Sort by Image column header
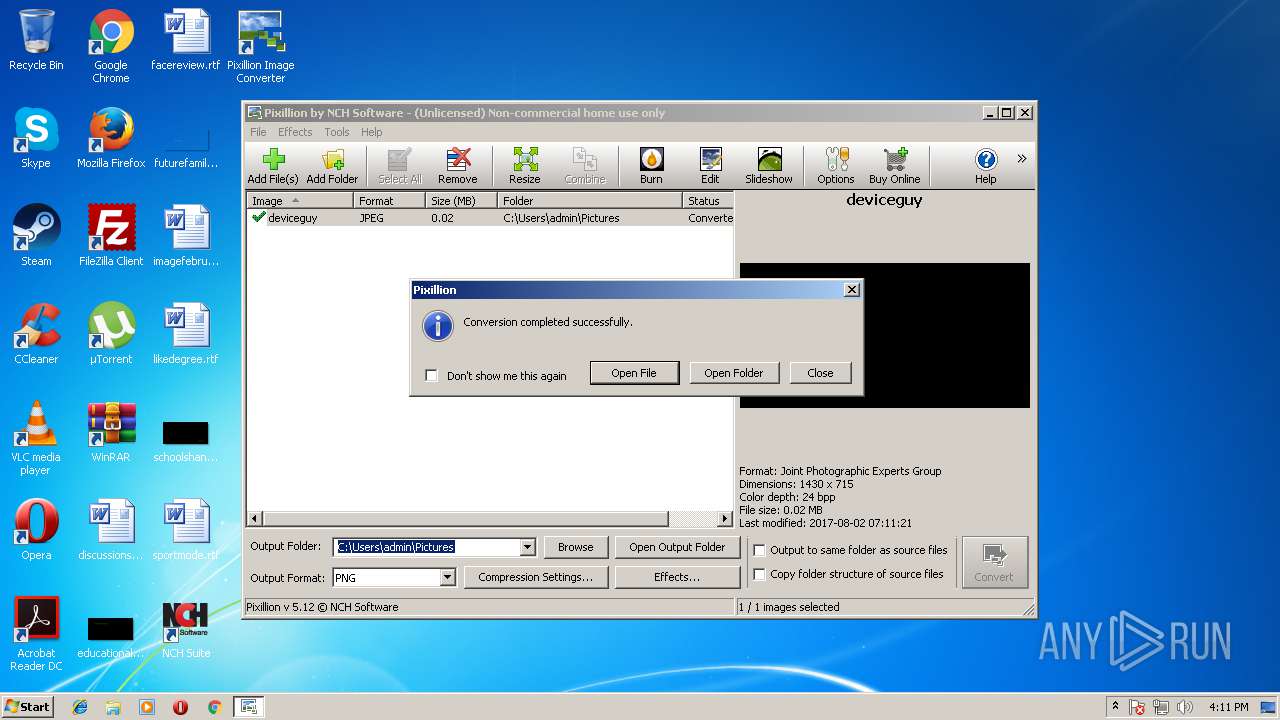This screenshot has width=1280, height=720. click(300, 201)
